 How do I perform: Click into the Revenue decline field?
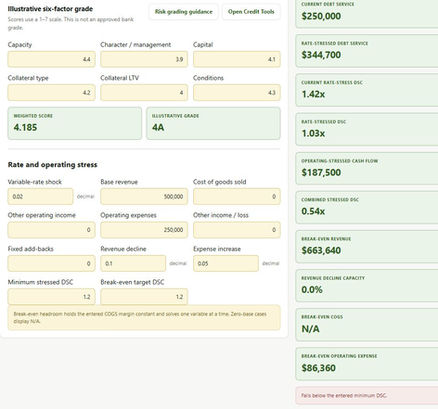tap(133, 263)
